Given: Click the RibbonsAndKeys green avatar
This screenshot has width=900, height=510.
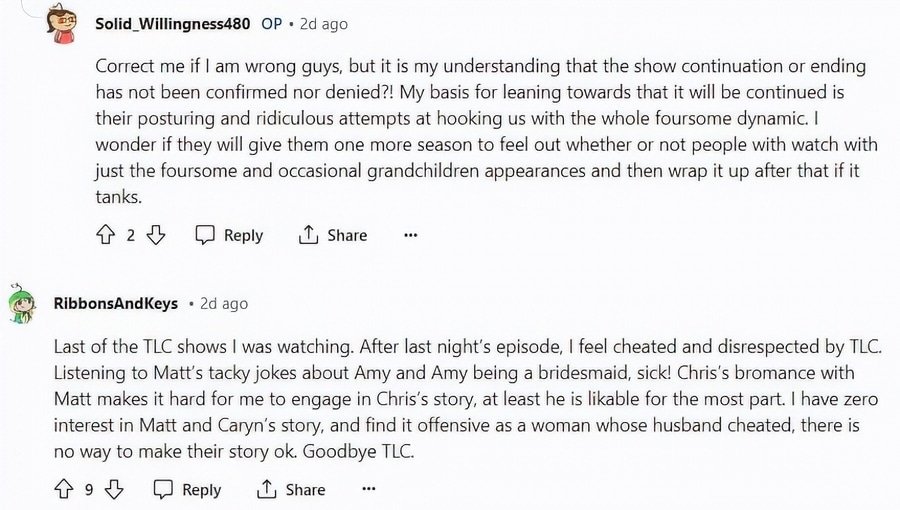Looking at the screenshot, I should [x=22, y=303].
